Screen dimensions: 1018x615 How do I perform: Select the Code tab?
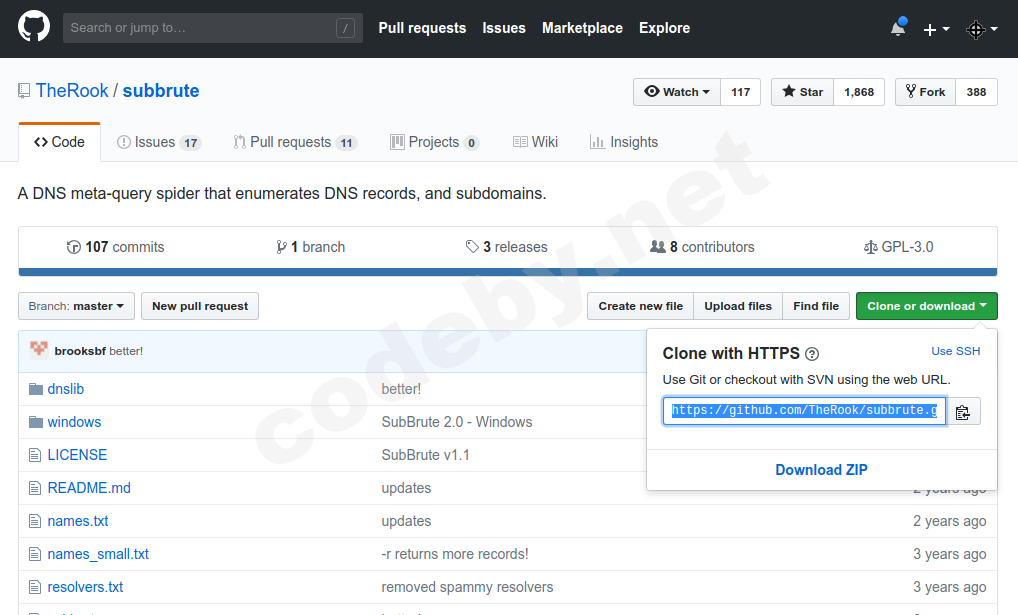coord(59,142)
